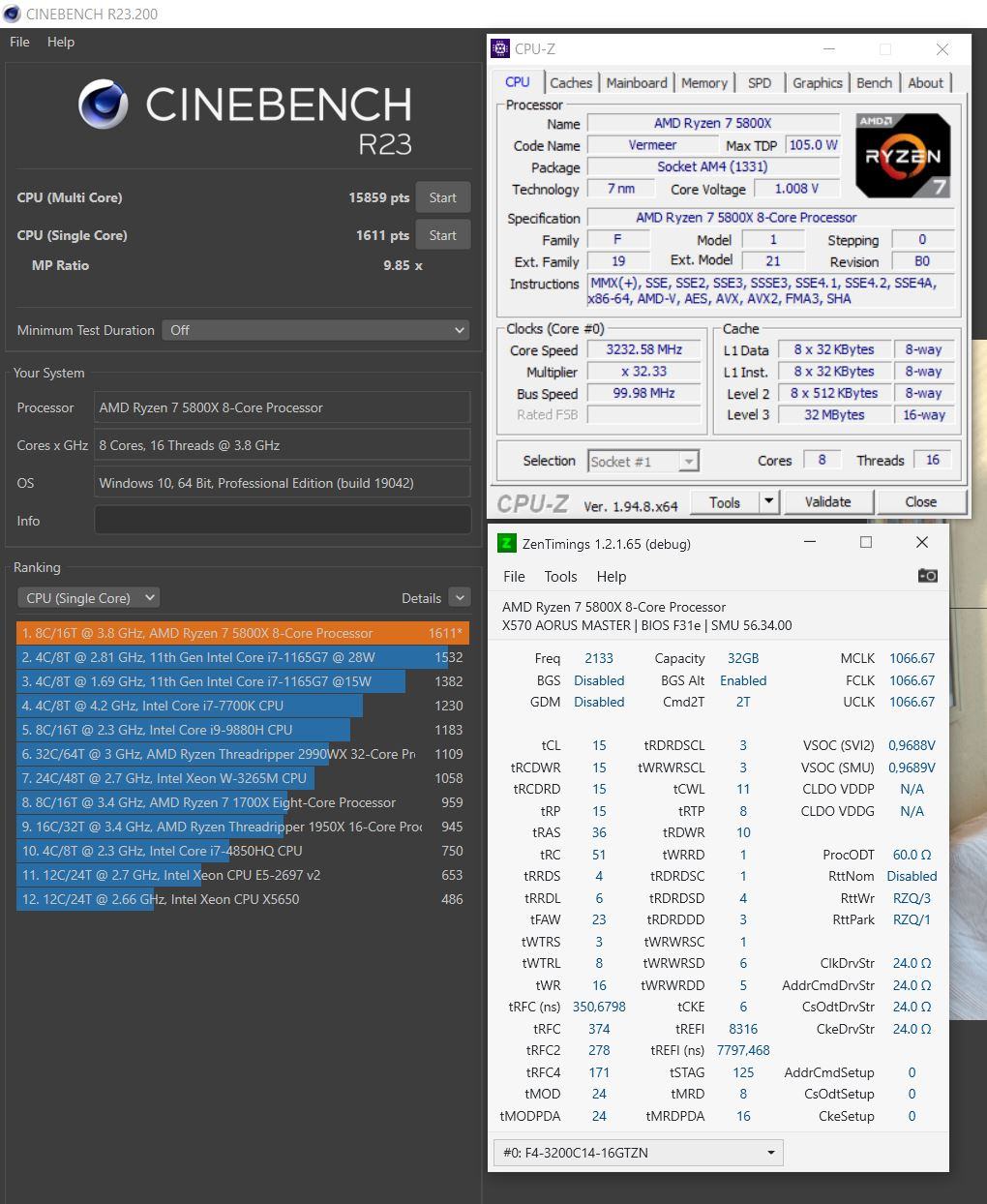Select ranking row Ryzen 7 1700X
987x1204 pixels.
coord(243,802)
